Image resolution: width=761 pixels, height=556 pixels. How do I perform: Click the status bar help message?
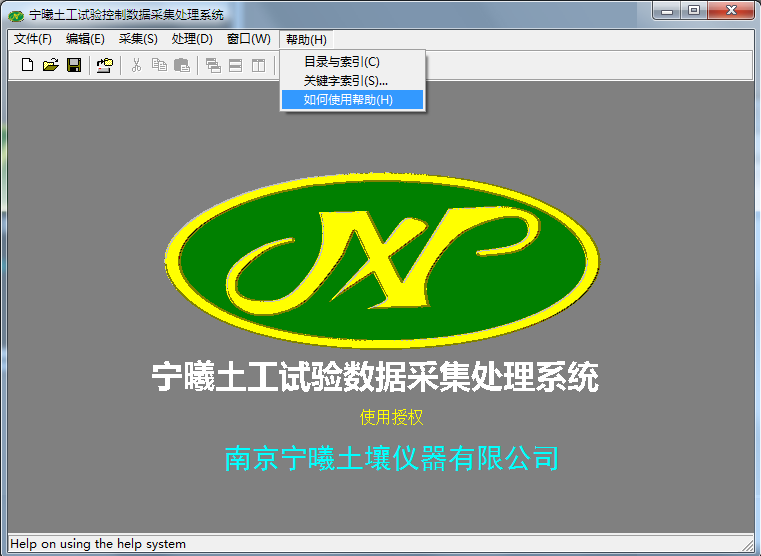[x=98, y=544]
